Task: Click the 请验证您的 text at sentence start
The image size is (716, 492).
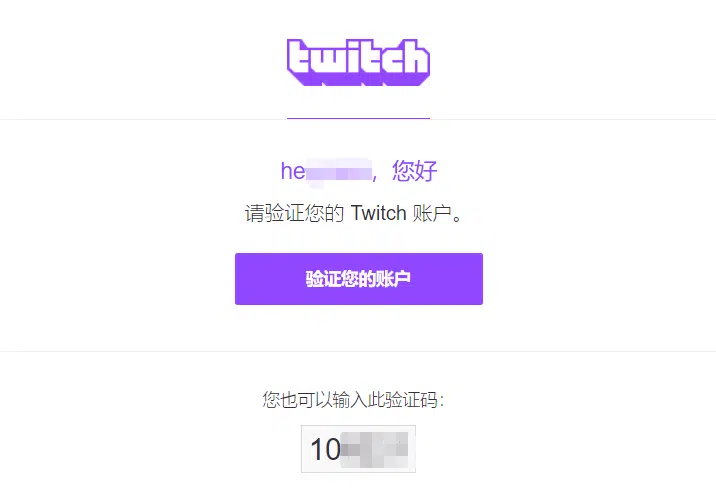Action: (x=294, y=213)
